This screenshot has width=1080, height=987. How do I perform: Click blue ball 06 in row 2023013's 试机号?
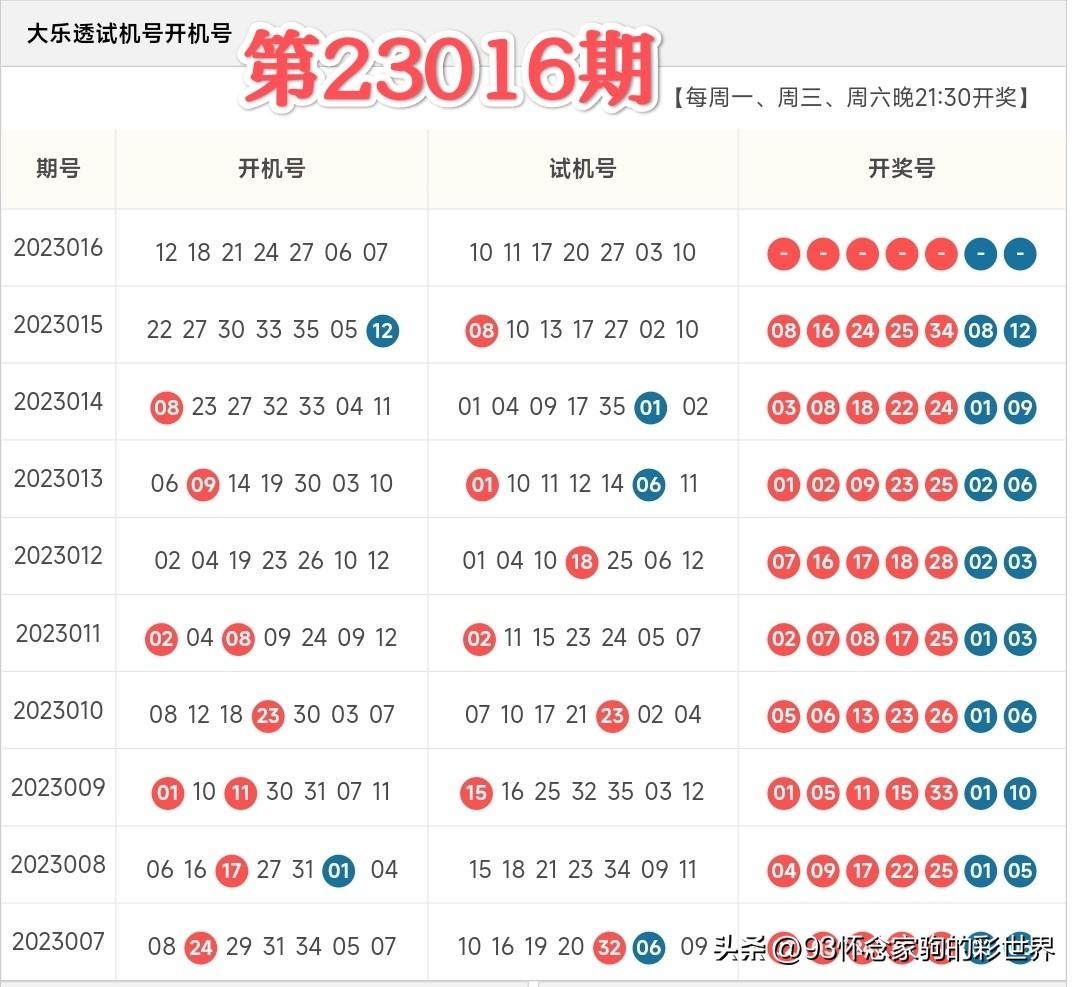[x=649, y=485]
